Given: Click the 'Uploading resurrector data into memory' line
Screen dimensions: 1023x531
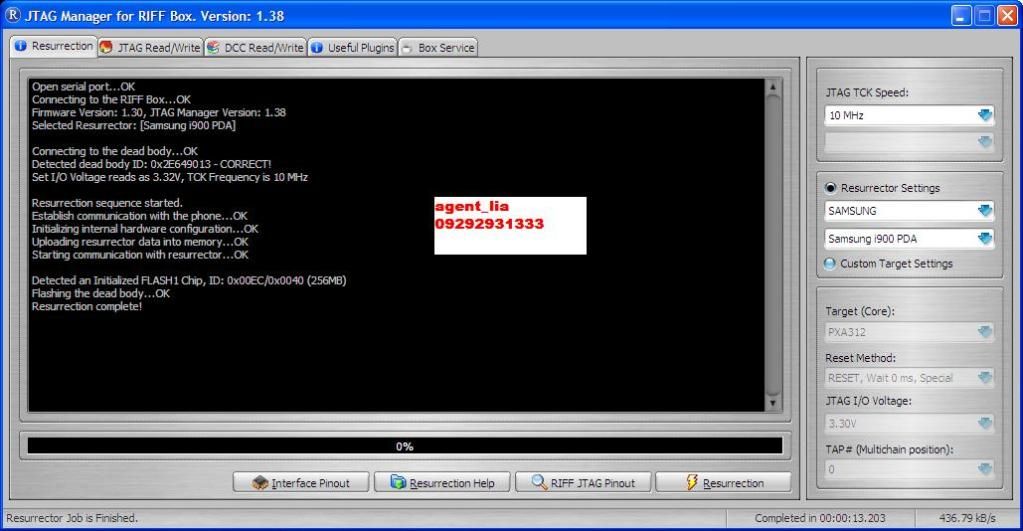Looking at the screenshot, I should point(140,242).
